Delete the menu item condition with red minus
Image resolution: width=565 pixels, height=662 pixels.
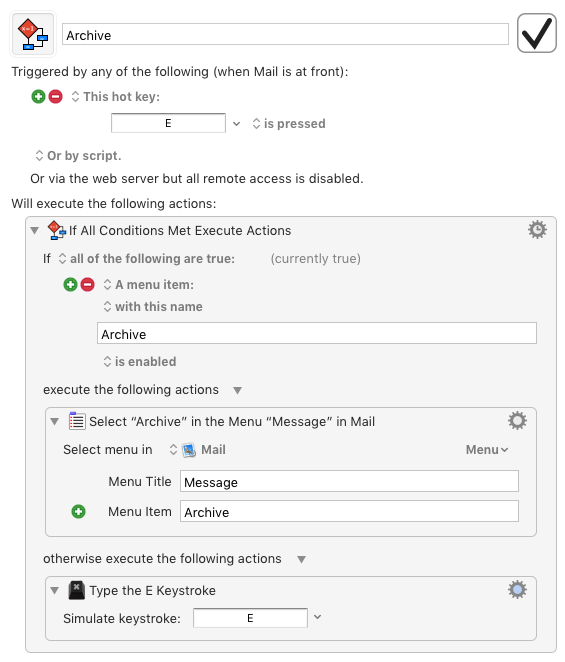click(87, 285)
